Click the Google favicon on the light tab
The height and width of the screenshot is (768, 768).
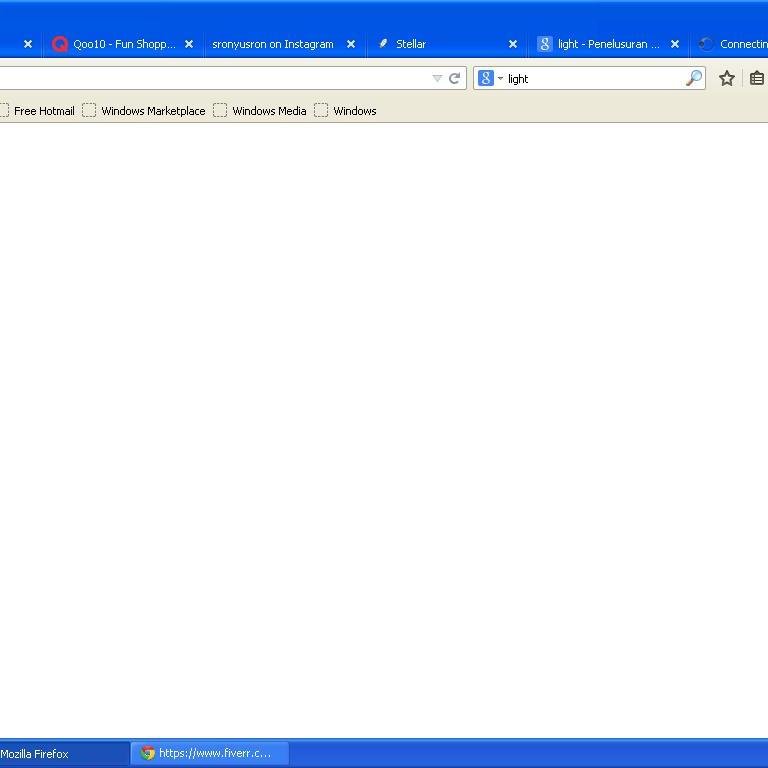pos(545,44)
